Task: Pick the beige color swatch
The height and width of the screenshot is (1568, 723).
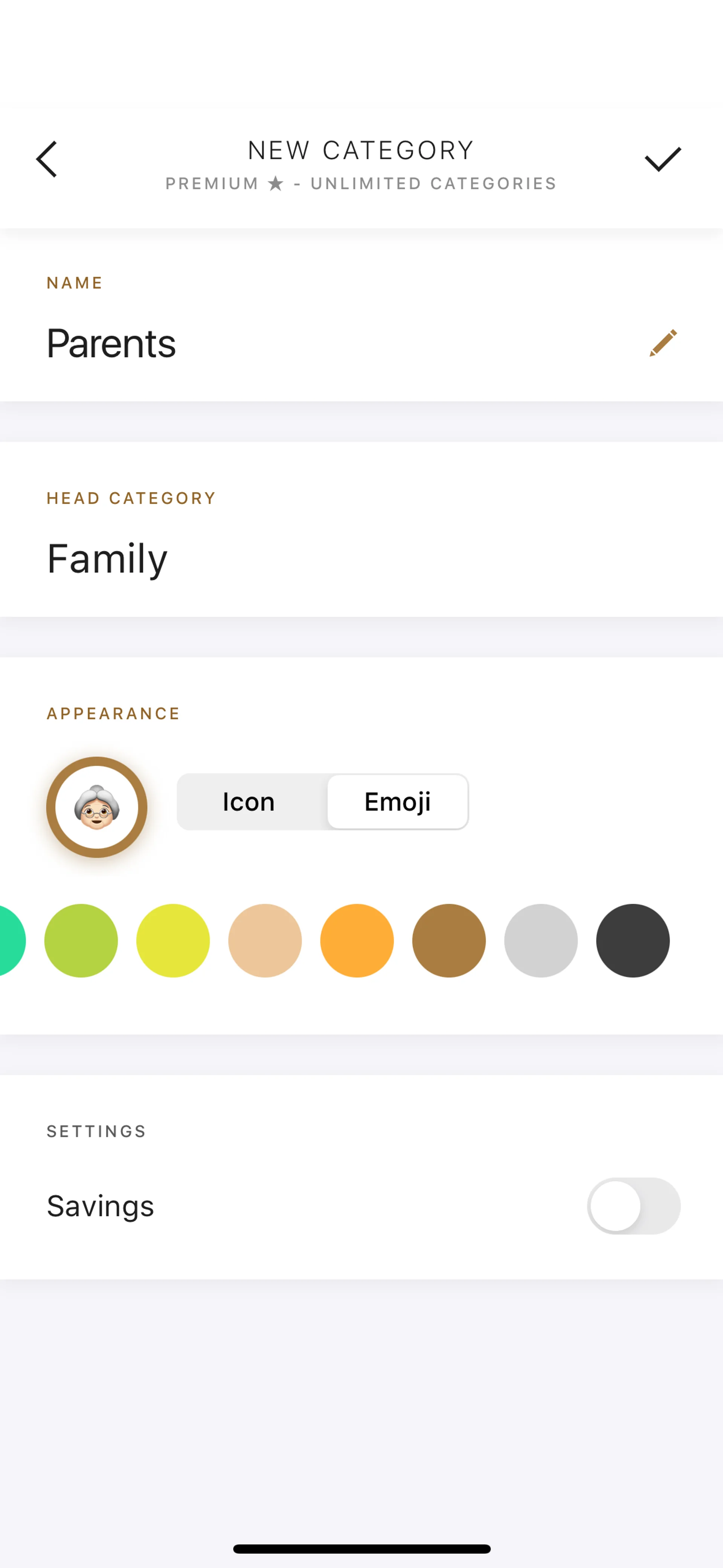Action: pyautogui.click(x=265, y=940)
